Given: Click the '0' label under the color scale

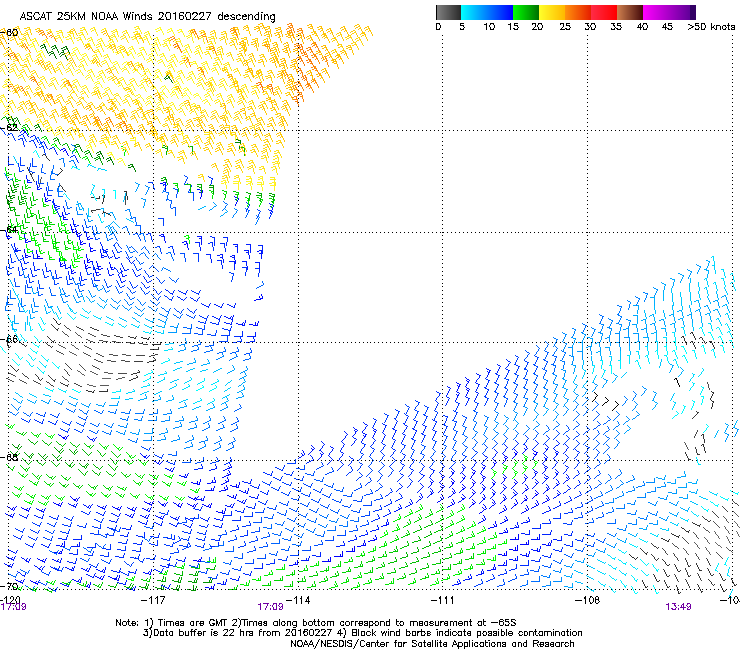Looking at the screenshot, I should coord(438,27).
